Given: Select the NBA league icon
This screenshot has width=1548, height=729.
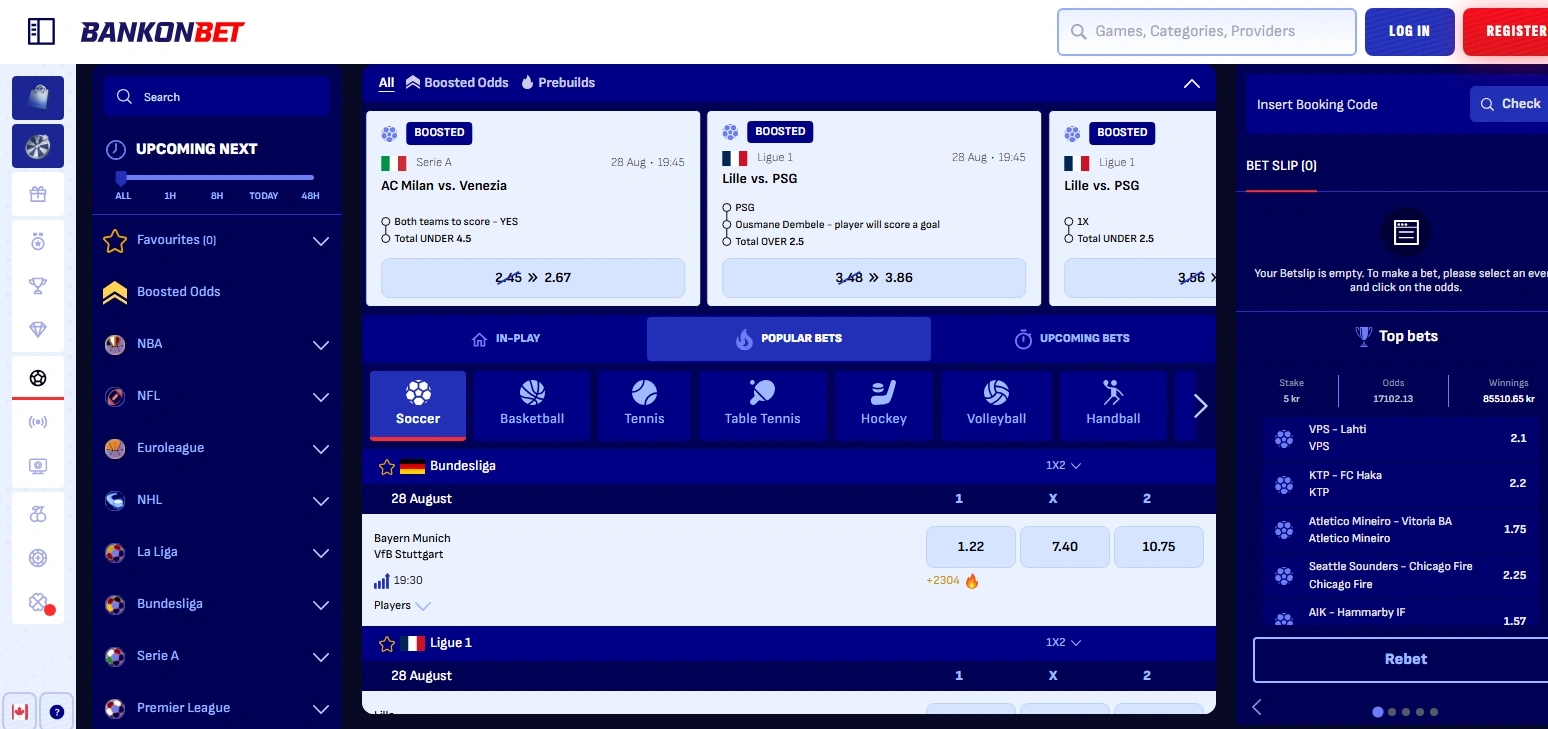Looking at the screenshot, I should tap(115, 344).
